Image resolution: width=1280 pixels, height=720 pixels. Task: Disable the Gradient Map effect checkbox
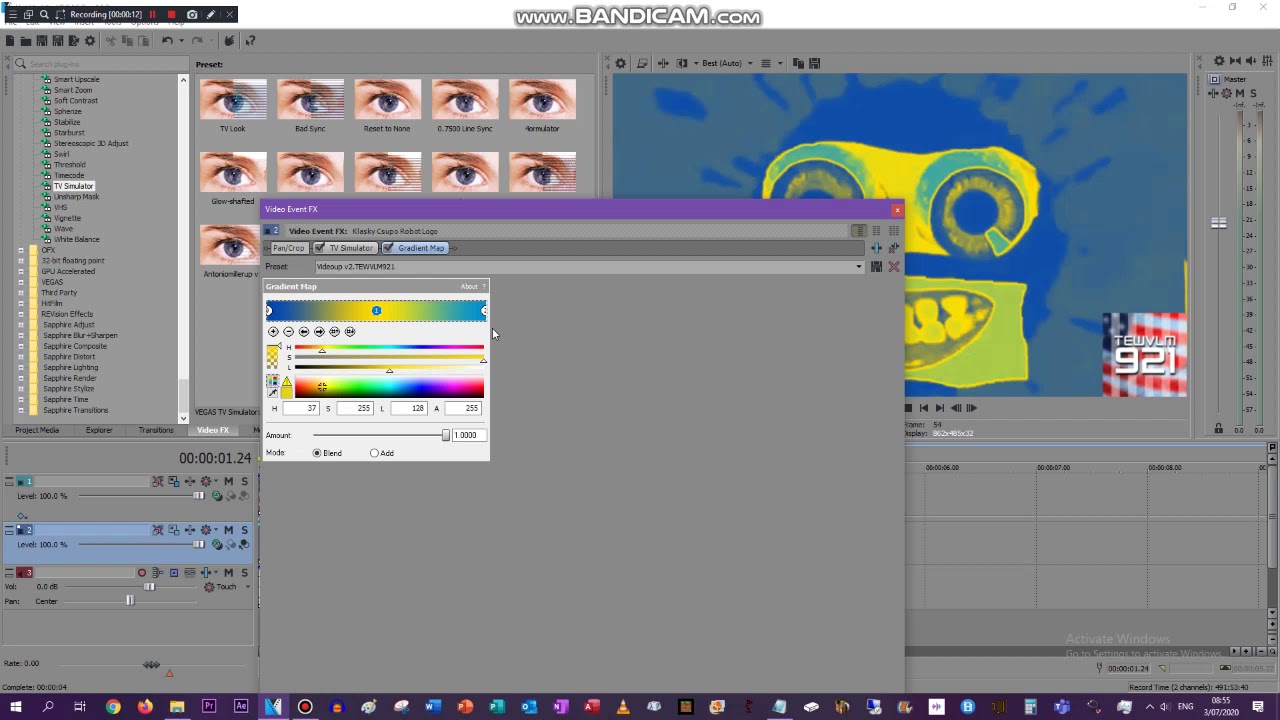[388, 248]
